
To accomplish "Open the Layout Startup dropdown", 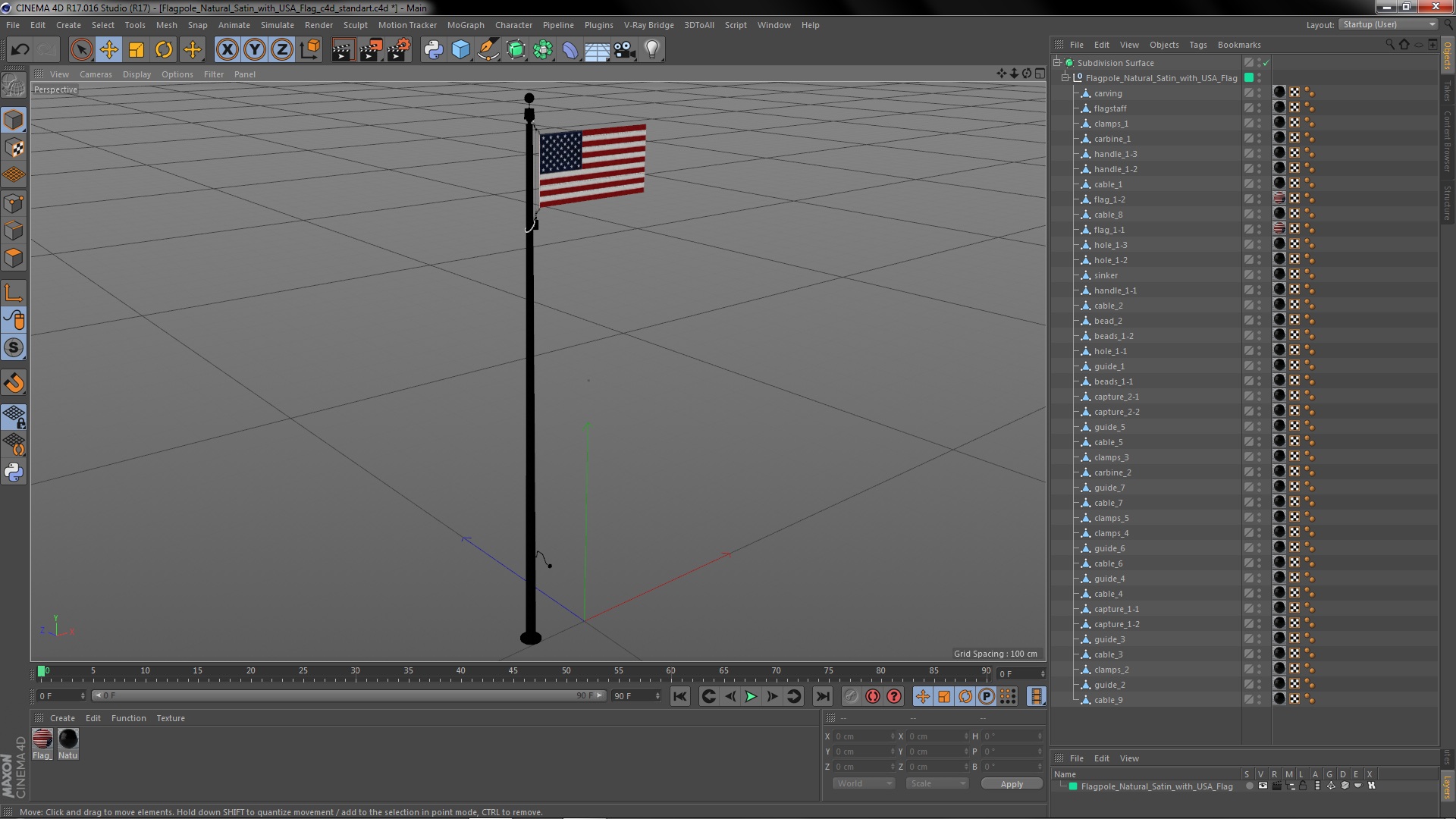I will (1388, 25).
